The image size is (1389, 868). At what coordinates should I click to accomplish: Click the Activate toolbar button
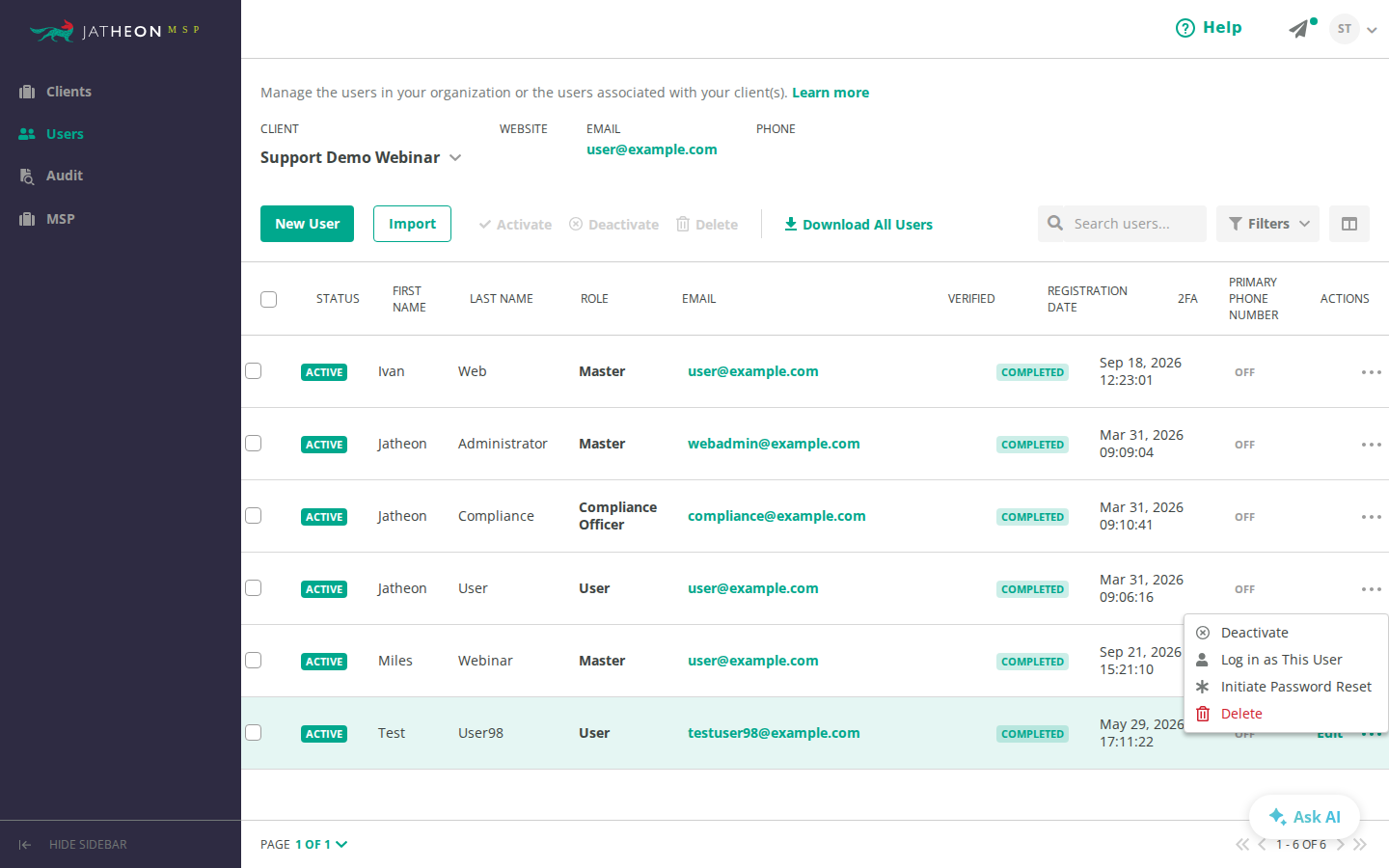pyautogui.click(x=515, y=225)
